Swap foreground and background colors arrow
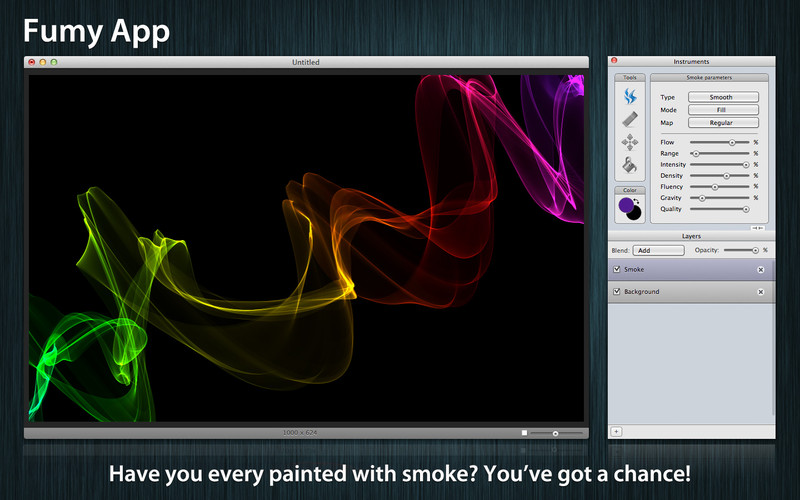This screenshot has width=800, height=500. pyautogui.click(x=637, y=202)
